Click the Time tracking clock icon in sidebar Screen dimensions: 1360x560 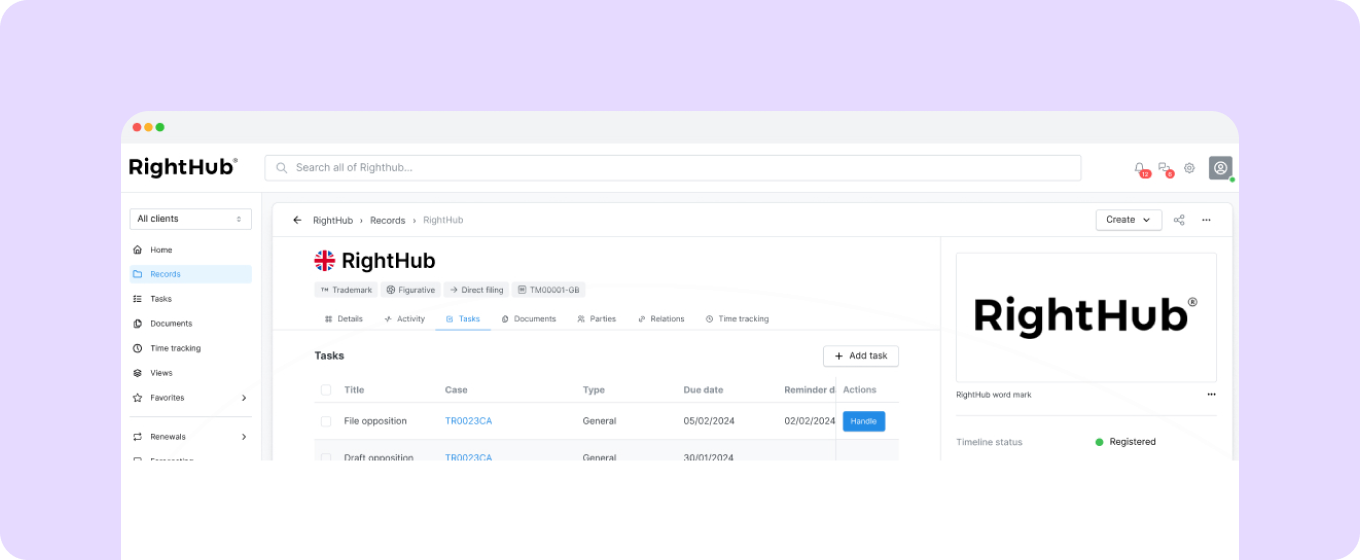coord(137,348)
